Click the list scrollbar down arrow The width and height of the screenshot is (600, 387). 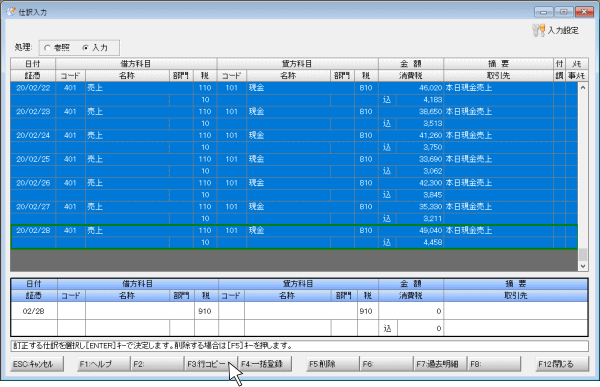coord(583,266)
